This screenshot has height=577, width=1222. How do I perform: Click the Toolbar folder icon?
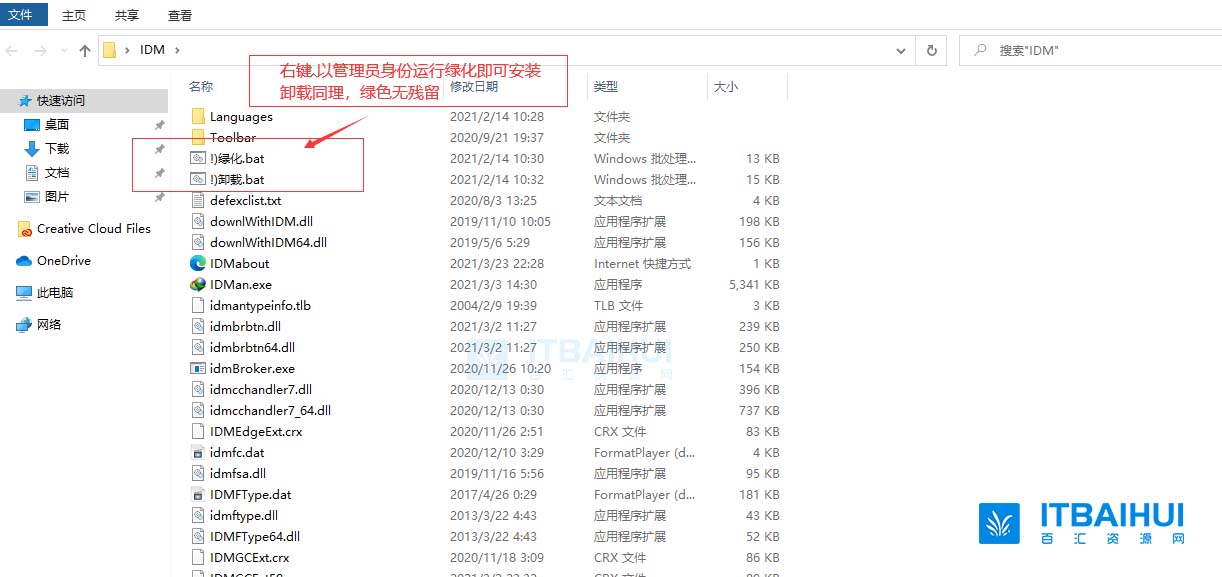[198, 138]
